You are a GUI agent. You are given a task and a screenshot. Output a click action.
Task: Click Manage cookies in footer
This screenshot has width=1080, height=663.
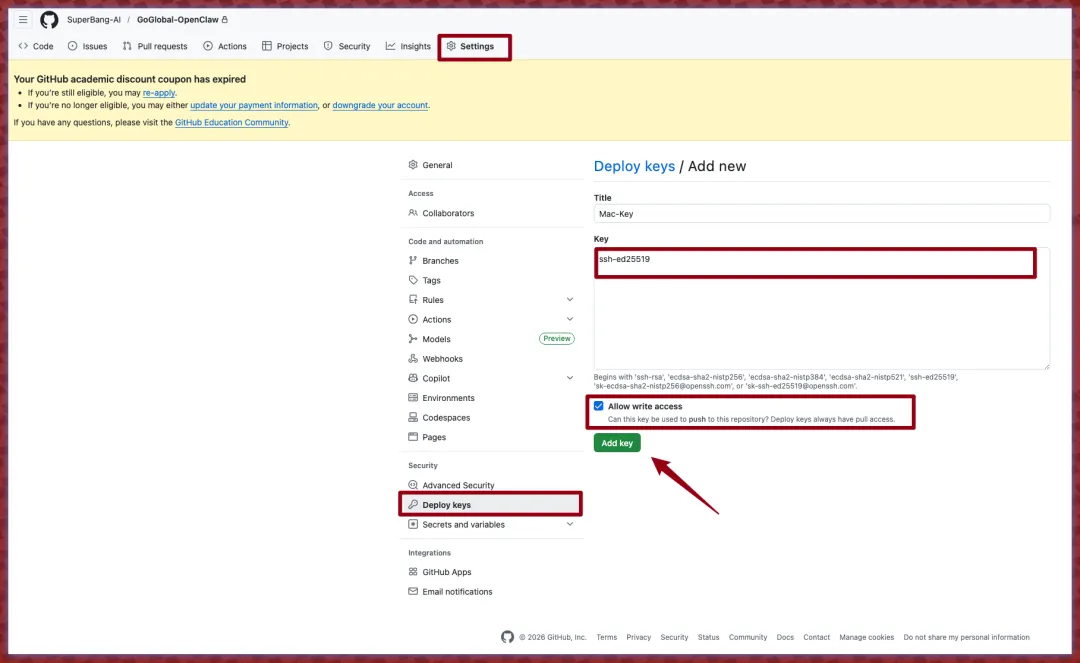[866, 637]
